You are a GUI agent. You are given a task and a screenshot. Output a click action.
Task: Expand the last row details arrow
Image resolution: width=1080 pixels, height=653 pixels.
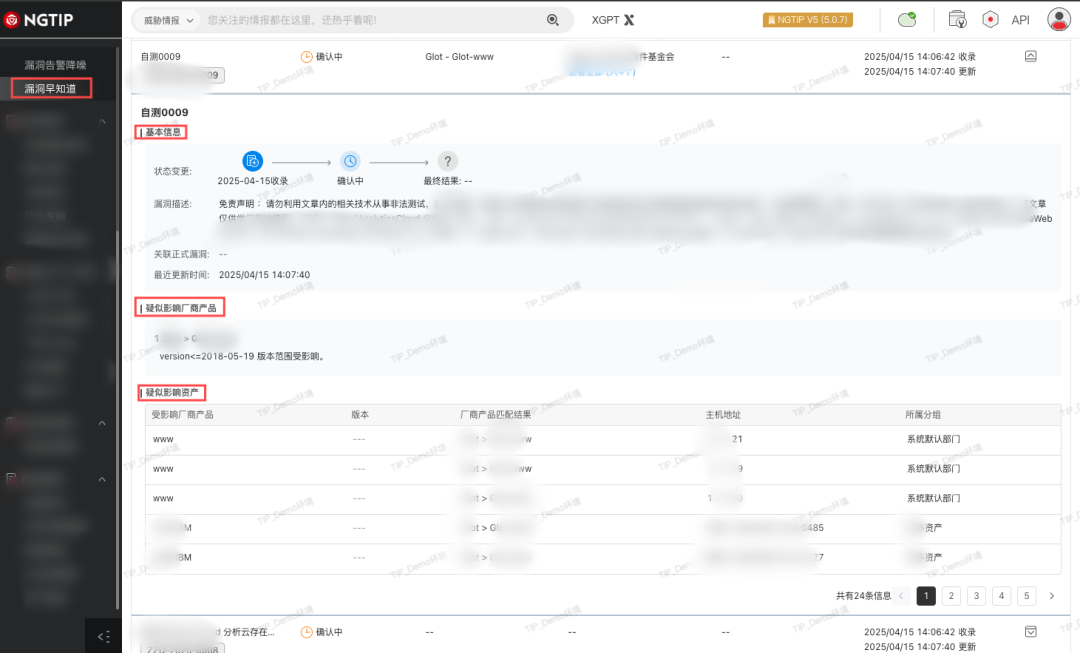click(x=1031, y=631)
